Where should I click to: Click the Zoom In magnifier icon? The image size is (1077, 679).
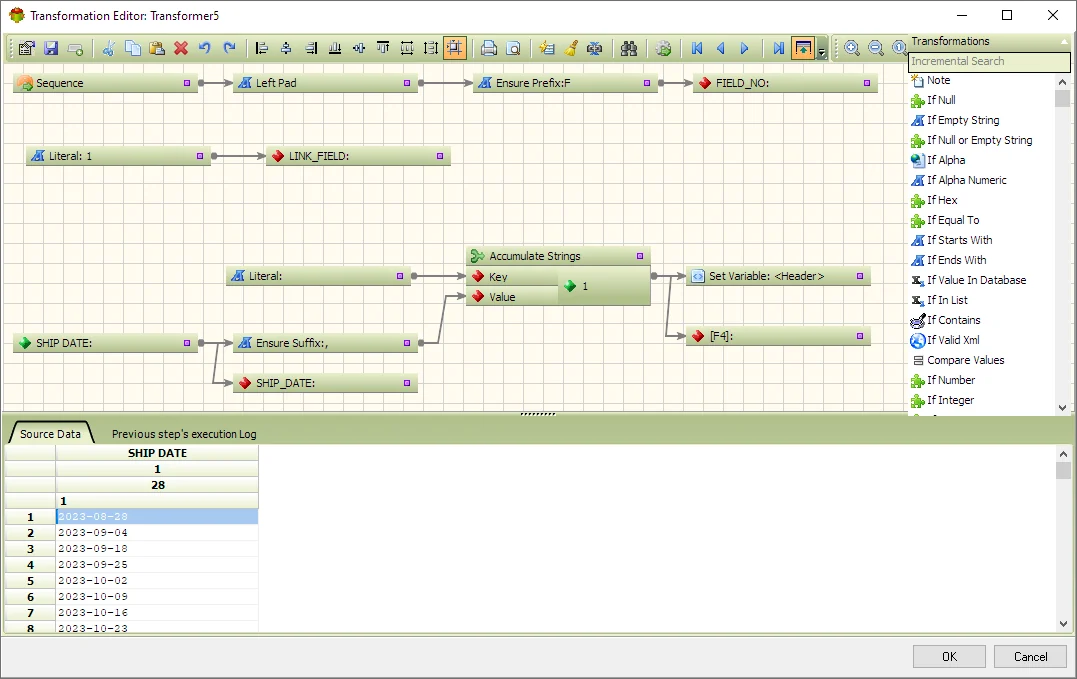pyautogui.click(x=852, y=48)
